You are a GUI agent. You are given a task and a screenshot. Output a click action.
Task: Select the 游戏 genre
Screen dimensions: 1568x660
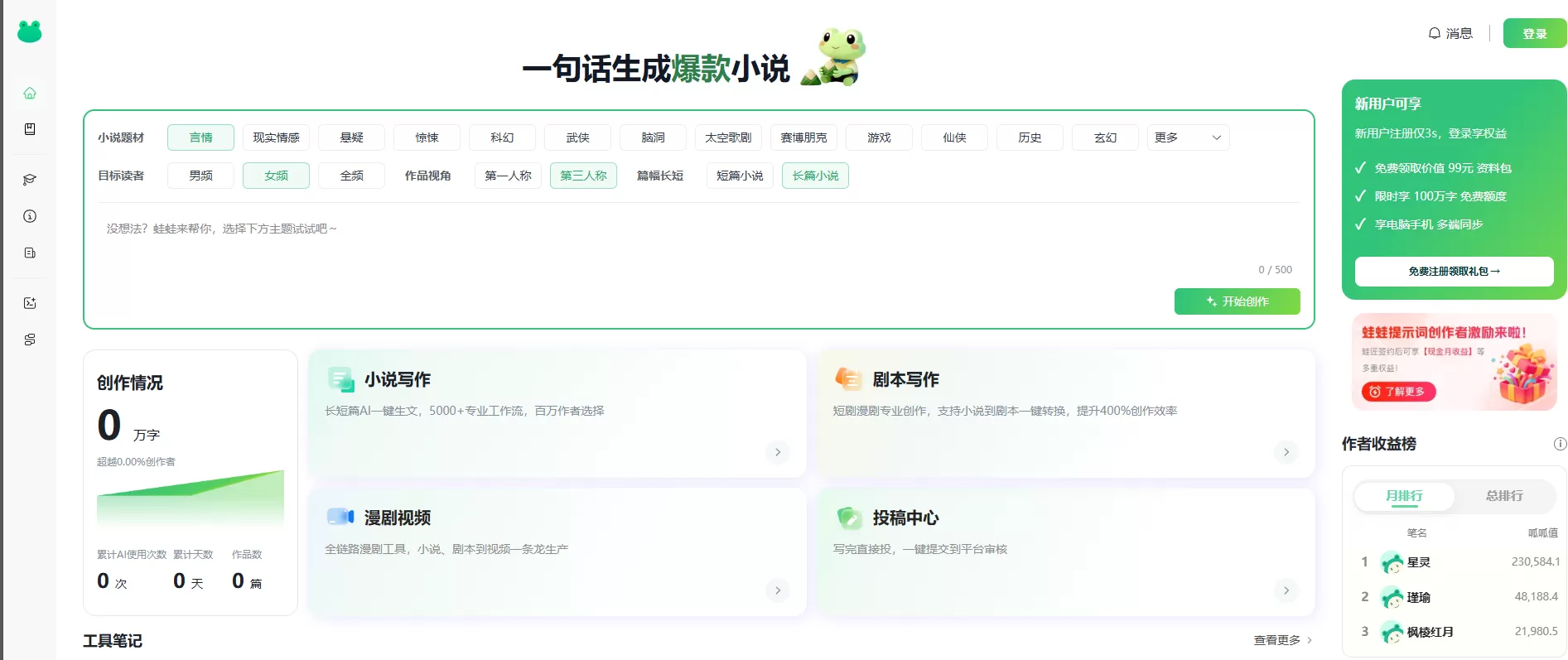point(879,137)
